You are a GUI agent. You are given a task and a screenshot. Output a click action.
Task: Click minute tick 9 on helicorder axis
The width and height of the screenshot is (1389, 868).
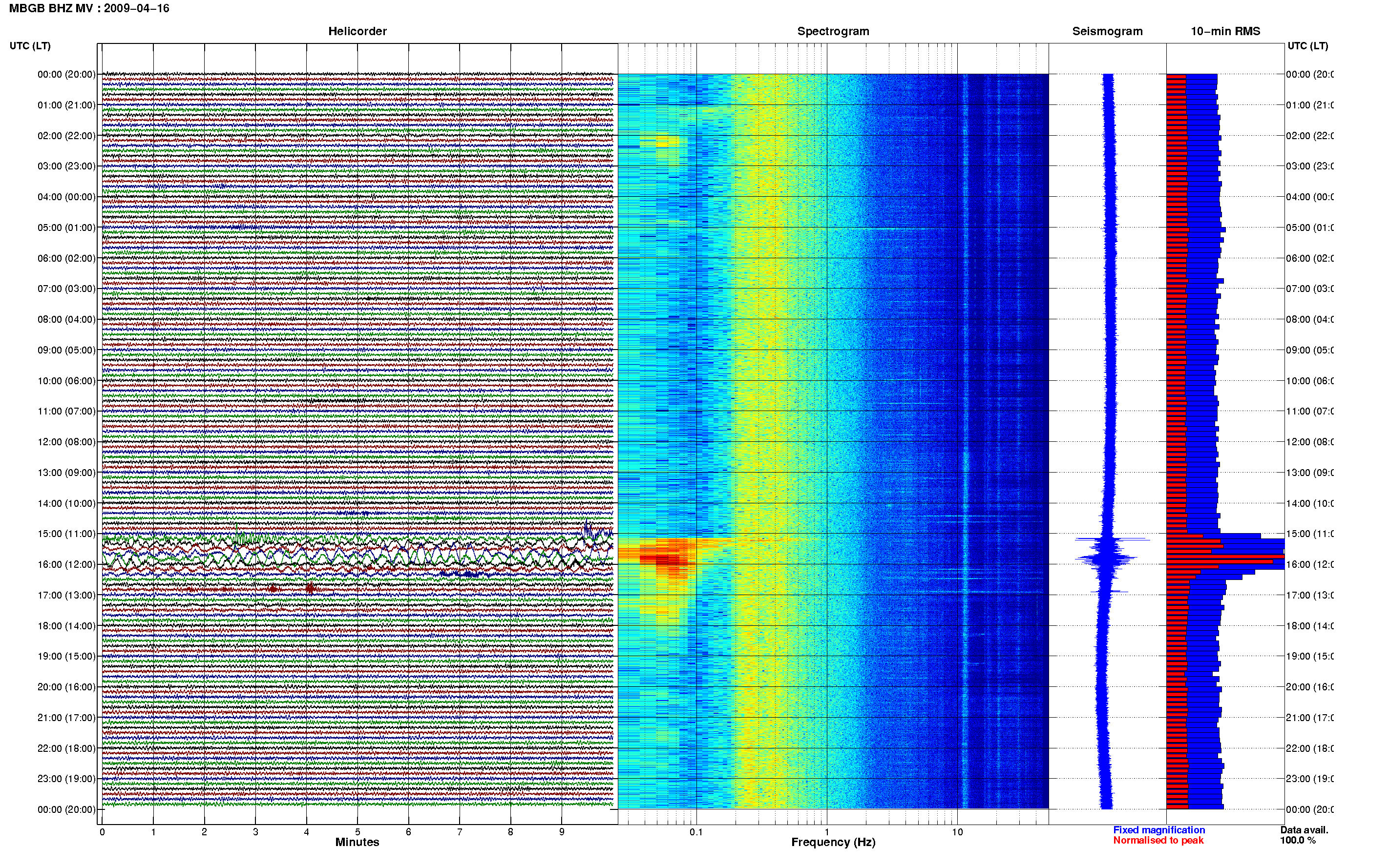(x=562, y=832)
